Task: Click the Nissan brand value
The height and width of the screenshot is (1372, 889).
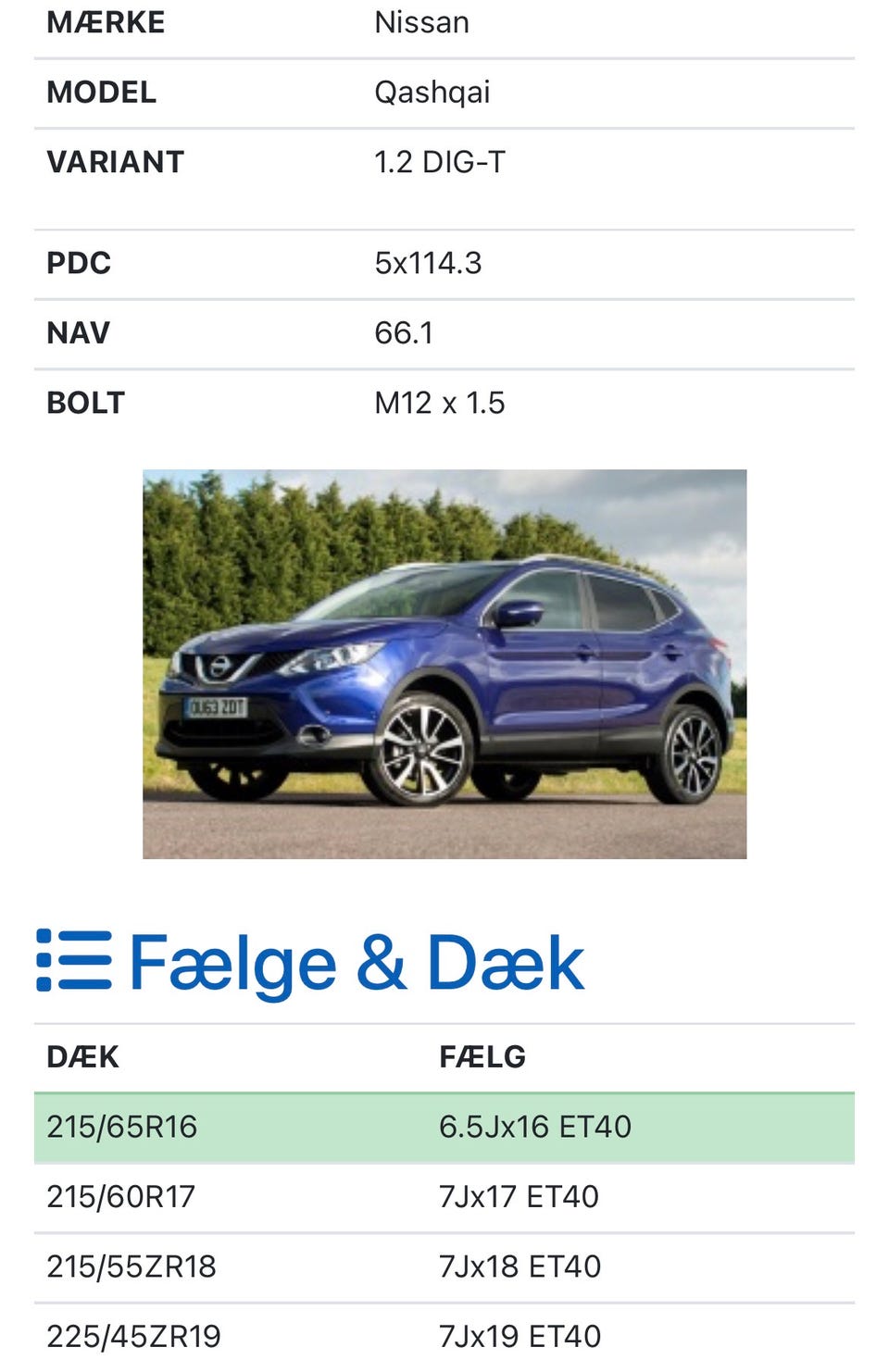Action: tap(421, 22)
